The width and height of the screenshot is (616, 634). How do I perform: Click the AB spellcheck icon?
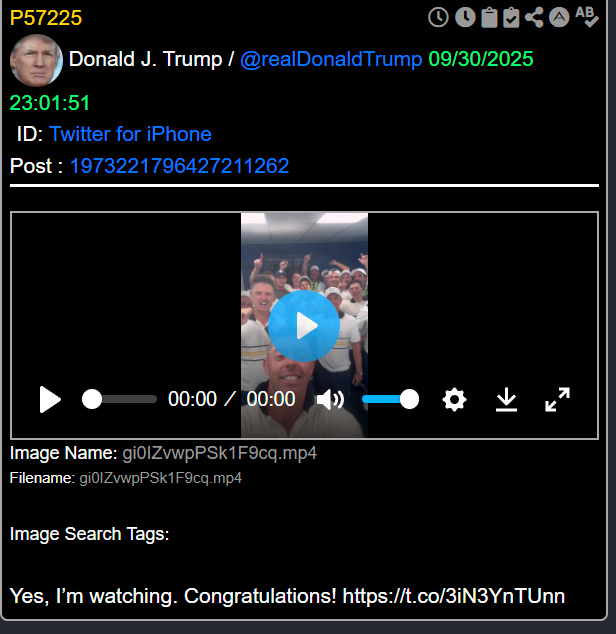(x=587, y=17)
